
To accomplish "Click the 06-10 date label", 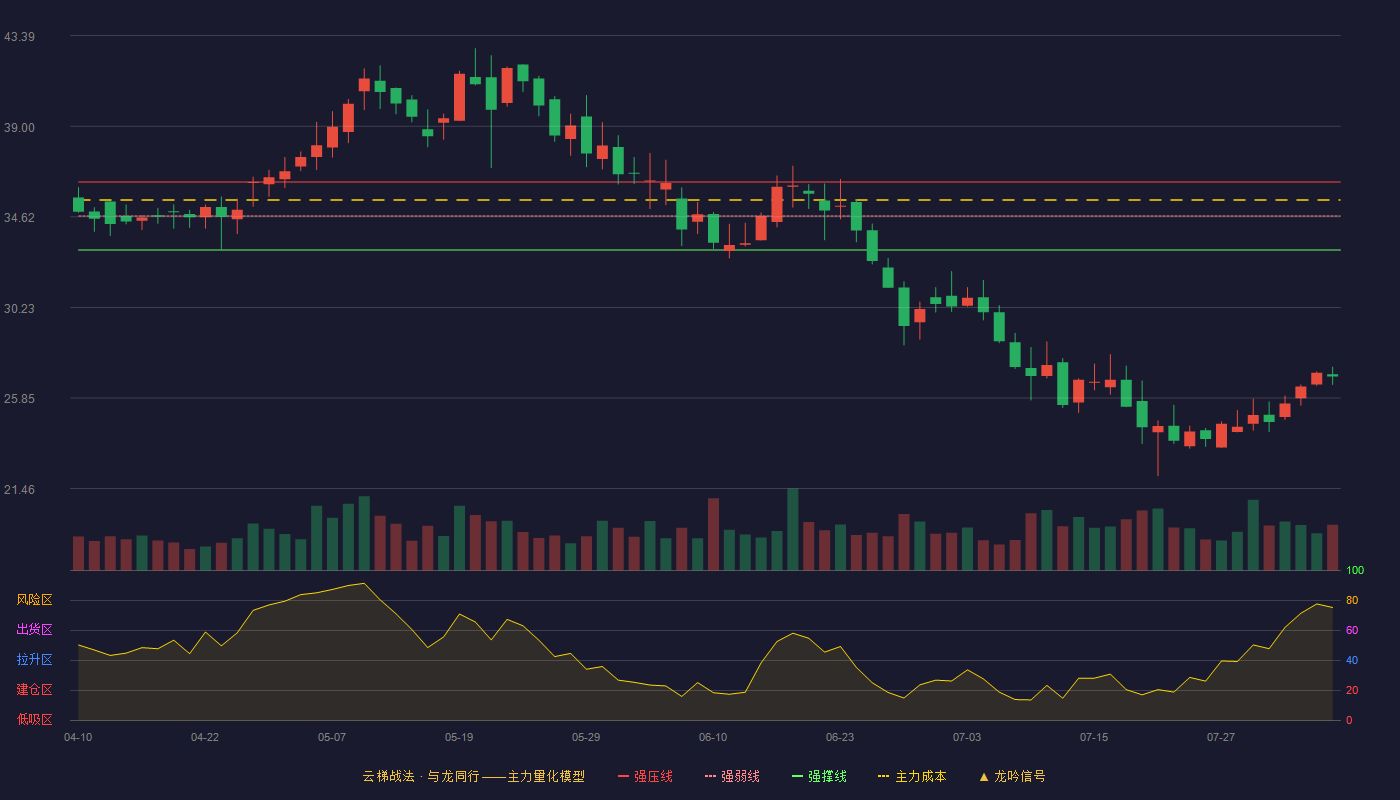I will tap(713, 737).
